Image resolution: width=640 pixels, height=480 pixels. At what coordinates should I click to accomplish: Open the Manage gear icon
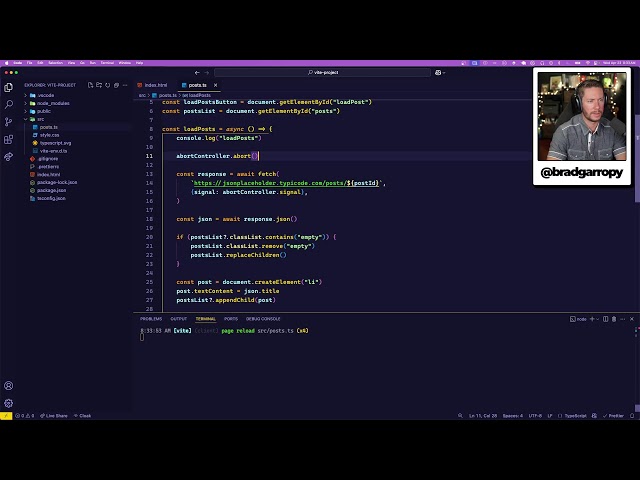8,403
